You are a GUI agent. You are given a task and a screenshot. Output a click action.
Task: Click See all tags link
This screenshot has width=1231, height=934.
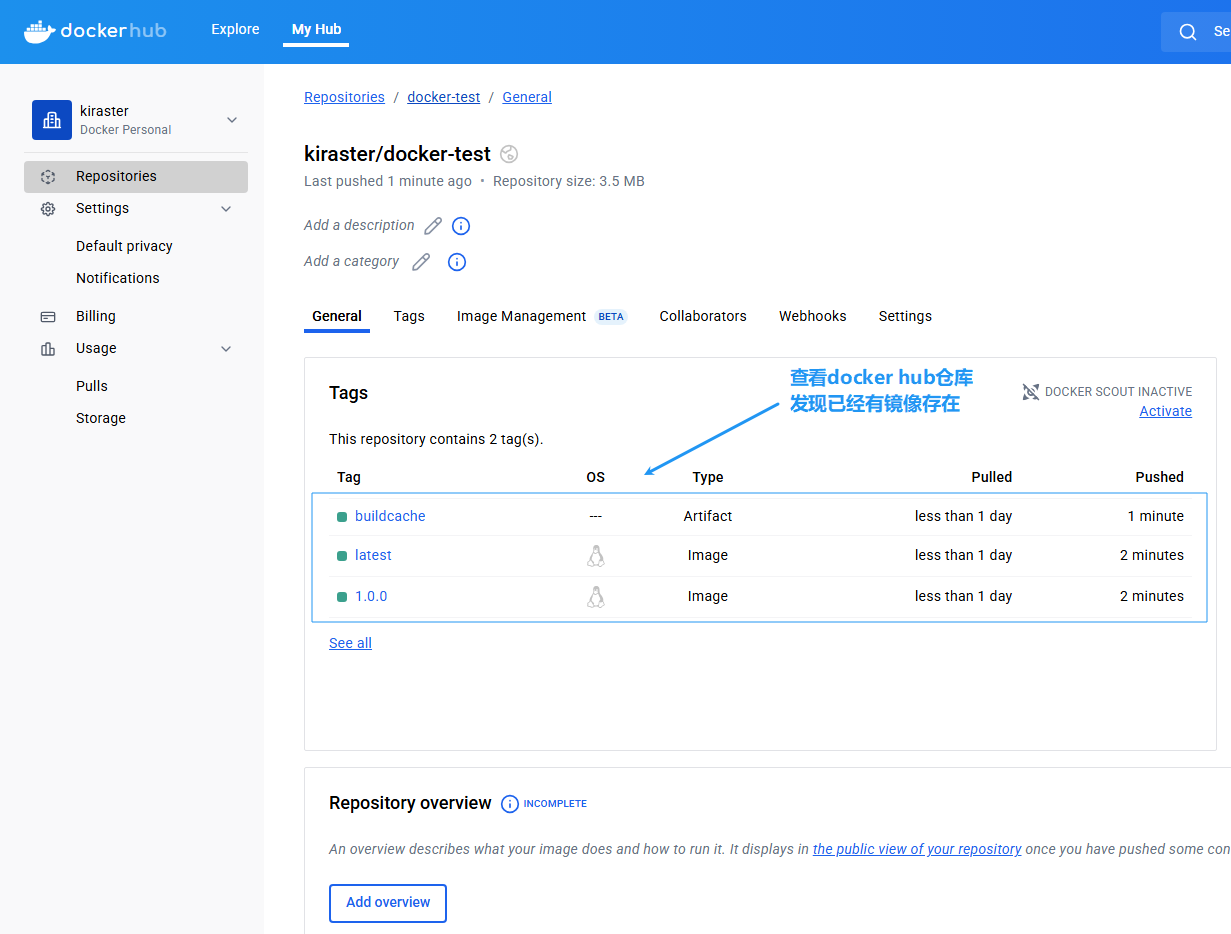[x=350, y=643]
